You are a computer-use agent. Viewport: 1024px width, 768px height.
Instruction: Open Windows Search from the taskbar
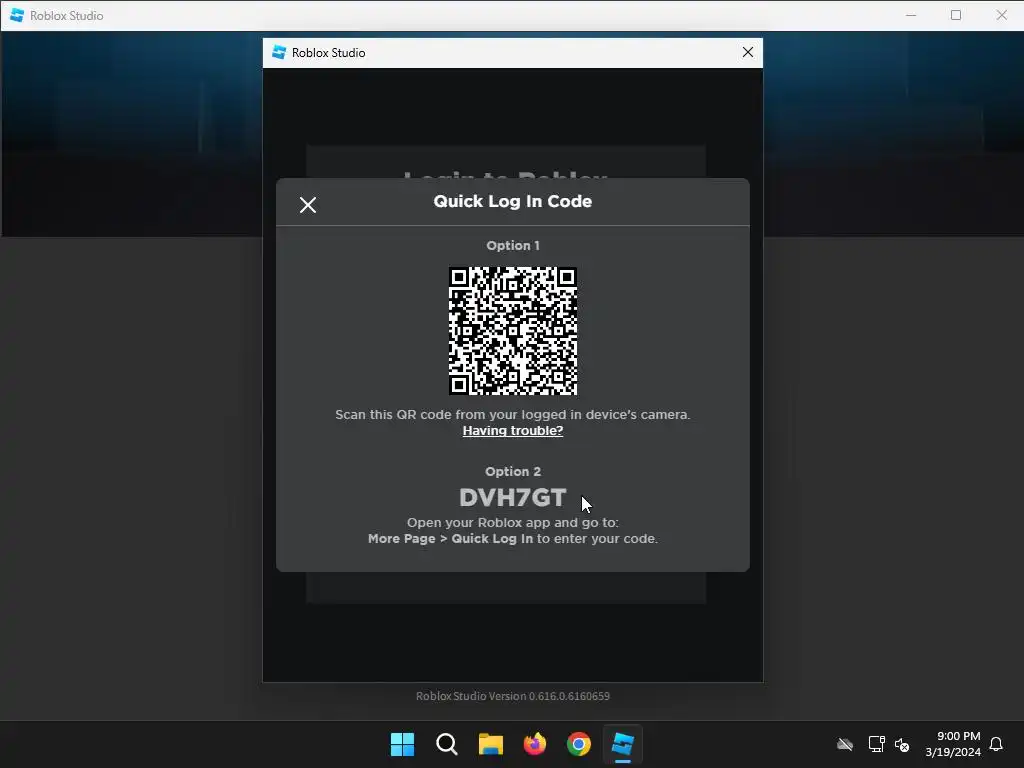point(447,744)
